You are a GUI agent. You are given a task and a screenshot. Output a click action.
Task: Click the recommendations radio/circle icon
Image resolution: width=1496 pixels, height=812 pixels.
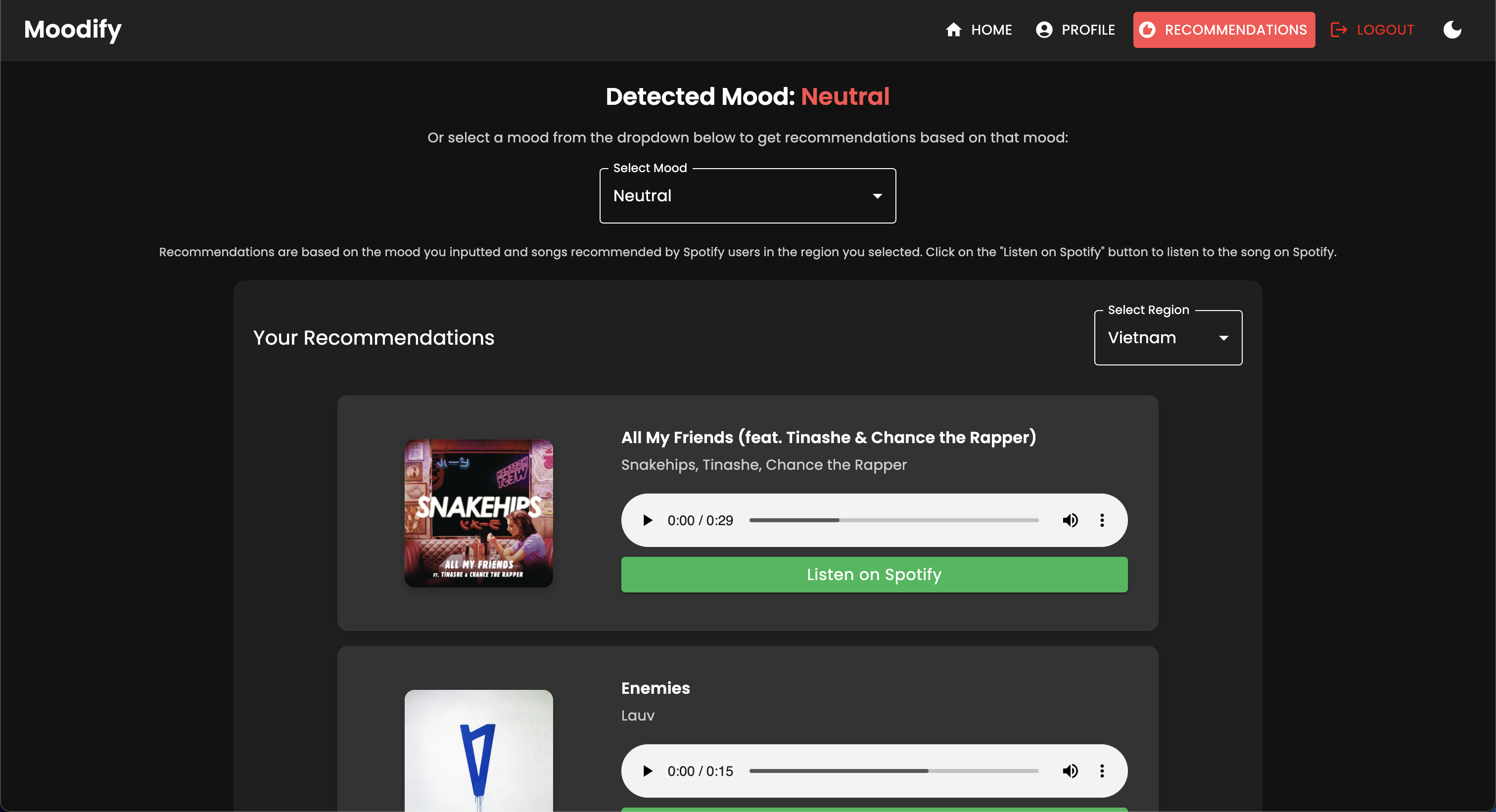pos(1149,29)
